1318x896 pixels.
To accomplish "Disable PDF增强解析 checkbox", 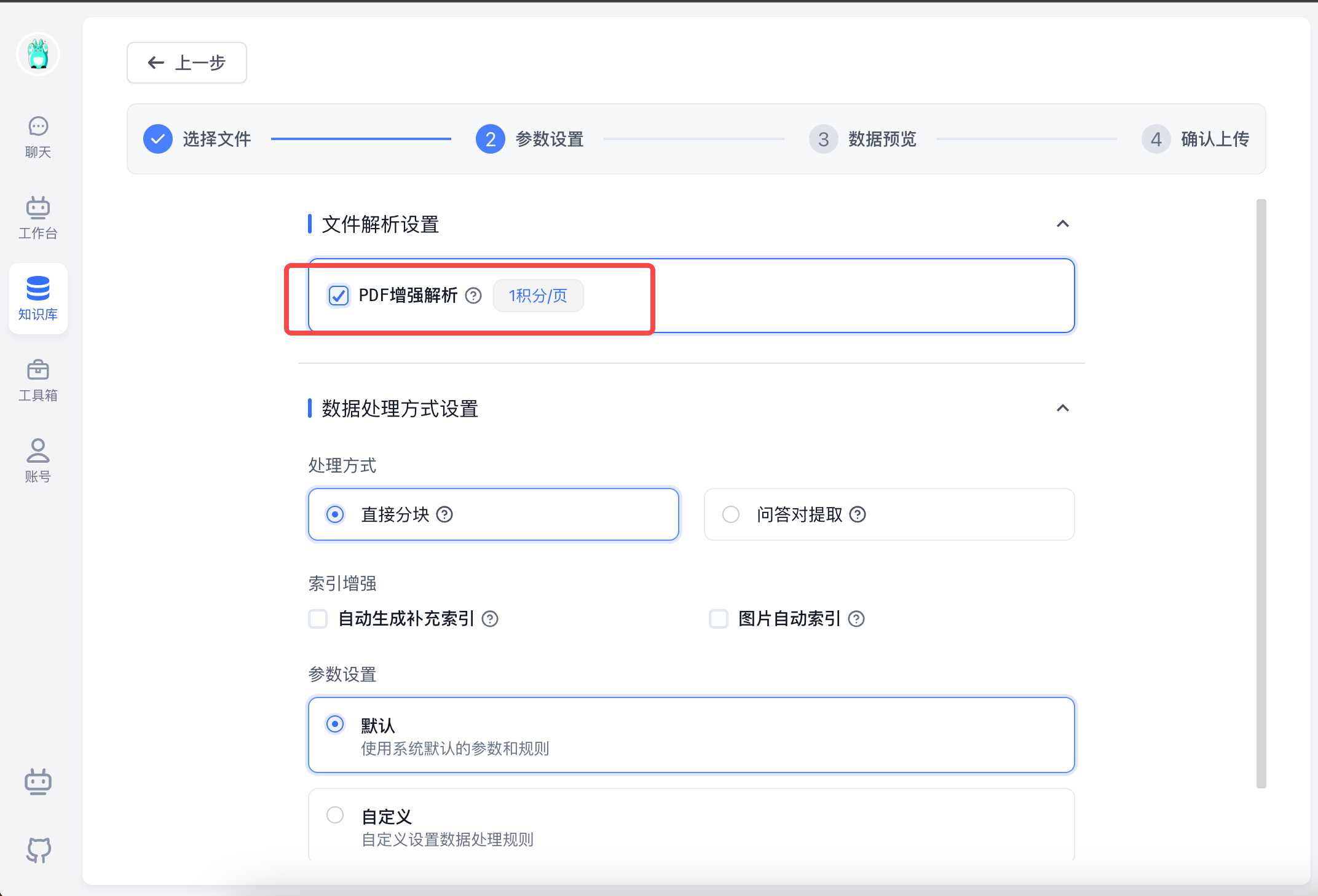I will [x=338, y=296].
